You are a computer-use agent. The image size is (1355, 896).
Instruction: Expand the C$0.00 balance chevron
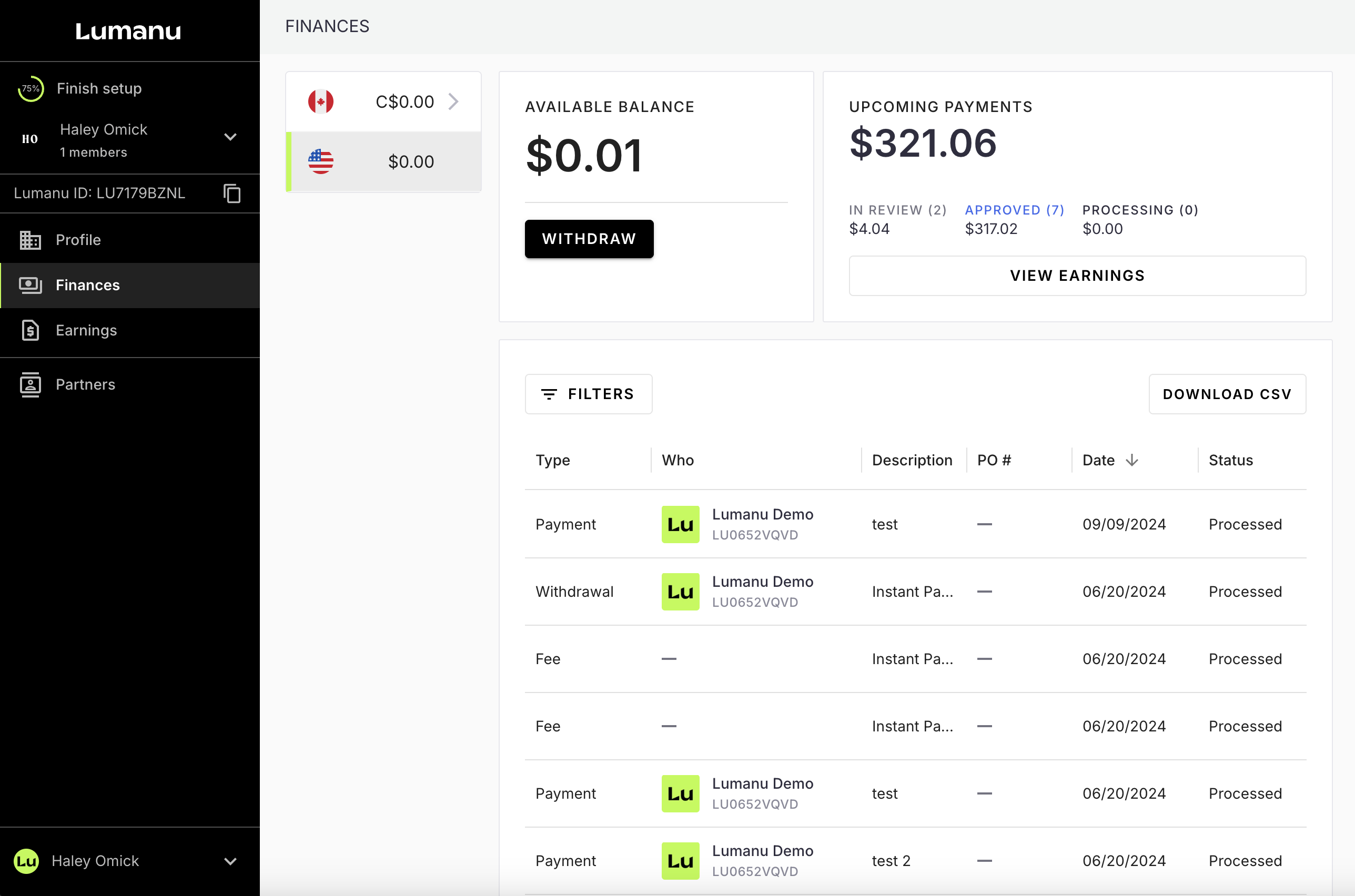coord(454,101)
